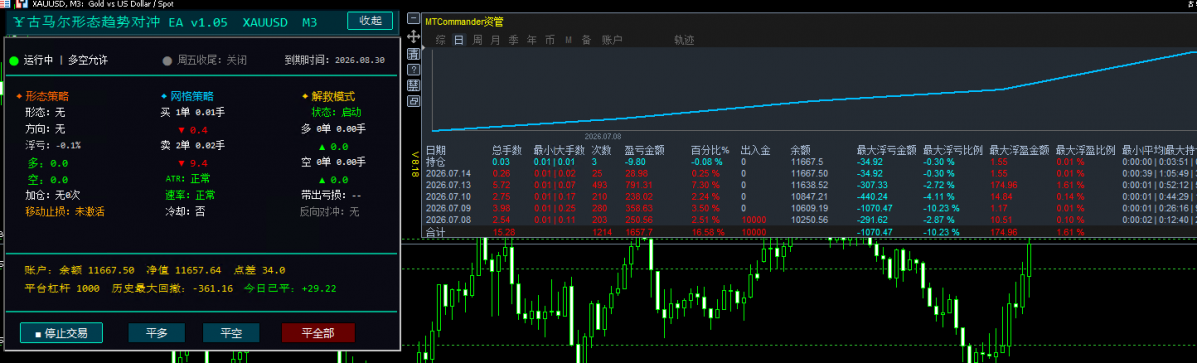This screenshot has width=1197, height=363.
Task: Click the 停止交易 button
Action: (x=61, y=333)
